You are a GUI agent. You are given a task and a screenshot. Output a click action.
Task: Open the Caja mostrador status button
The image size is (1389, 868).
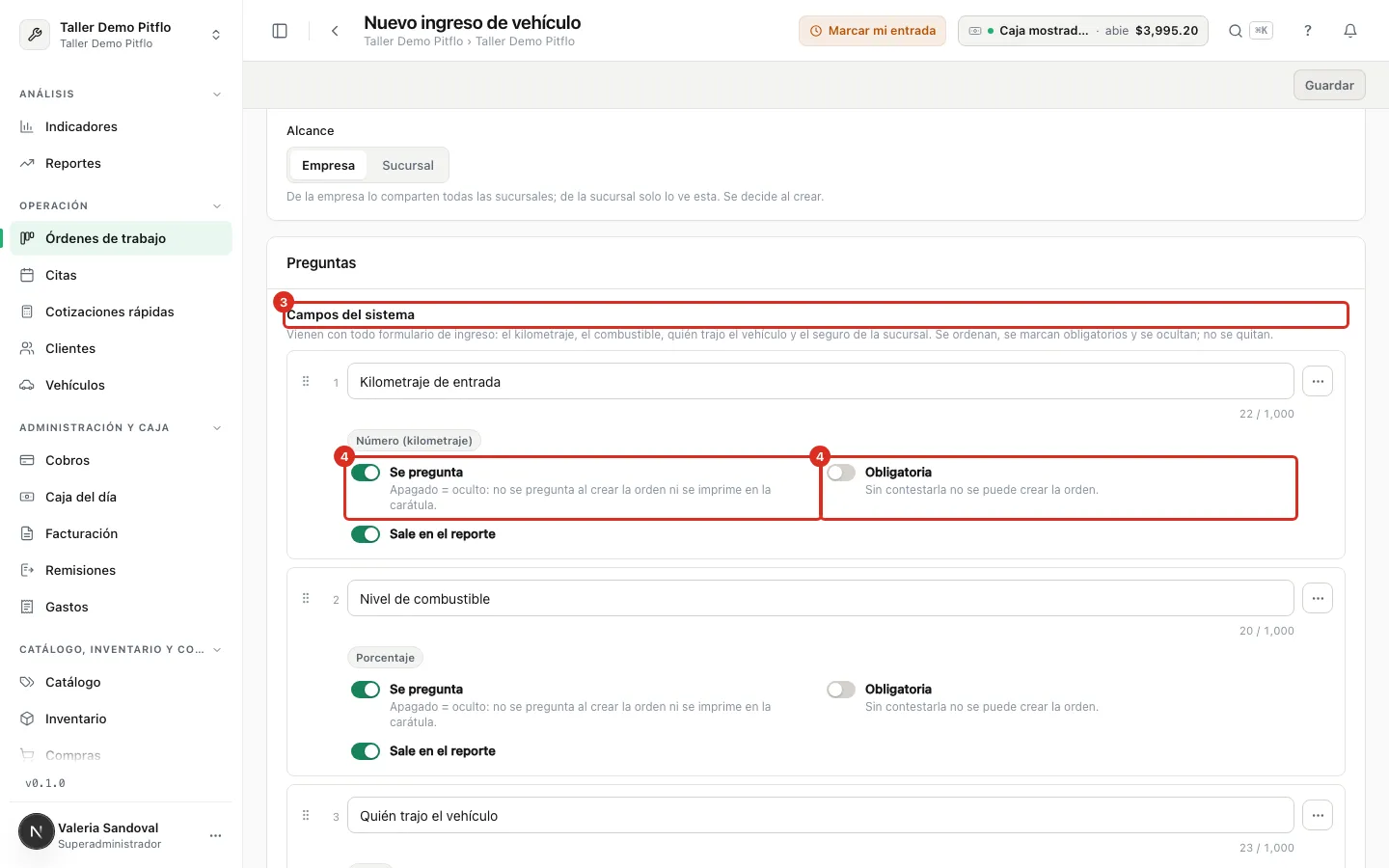pos(1083,31)
